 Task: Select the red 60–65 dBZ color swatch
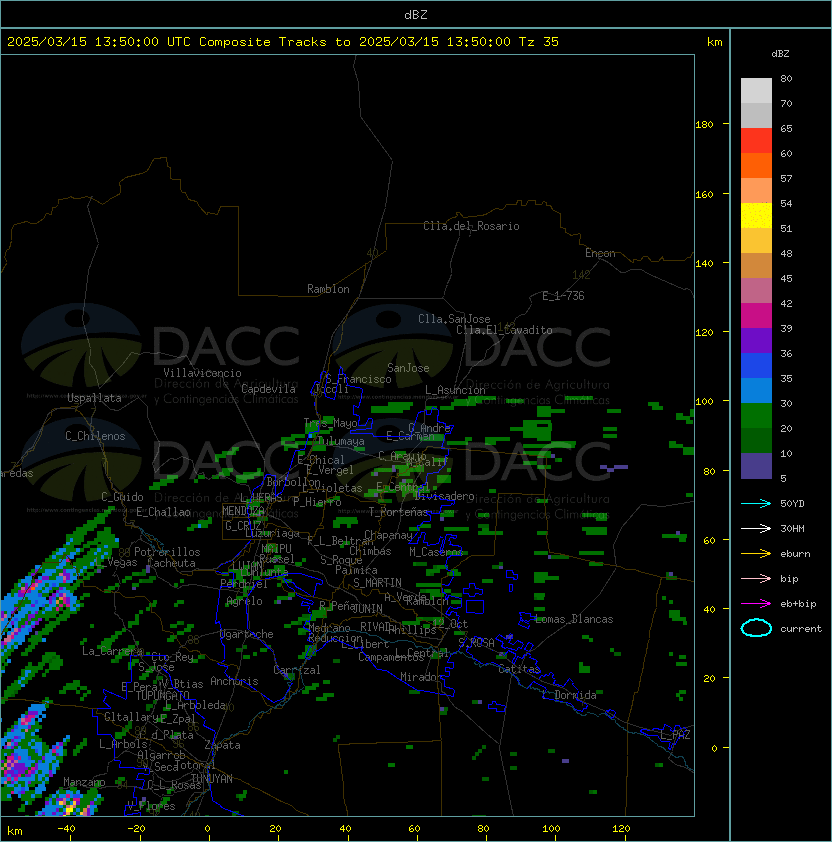[756, 141]
